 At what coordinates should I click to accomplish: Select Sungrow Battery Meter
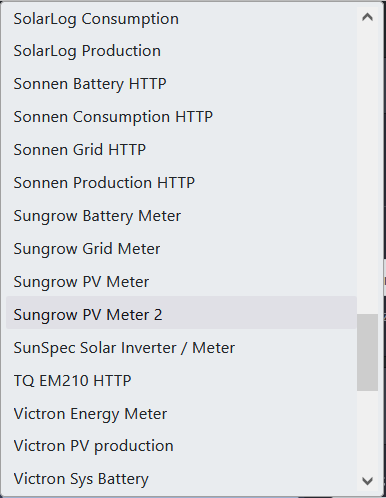[181, 216]
